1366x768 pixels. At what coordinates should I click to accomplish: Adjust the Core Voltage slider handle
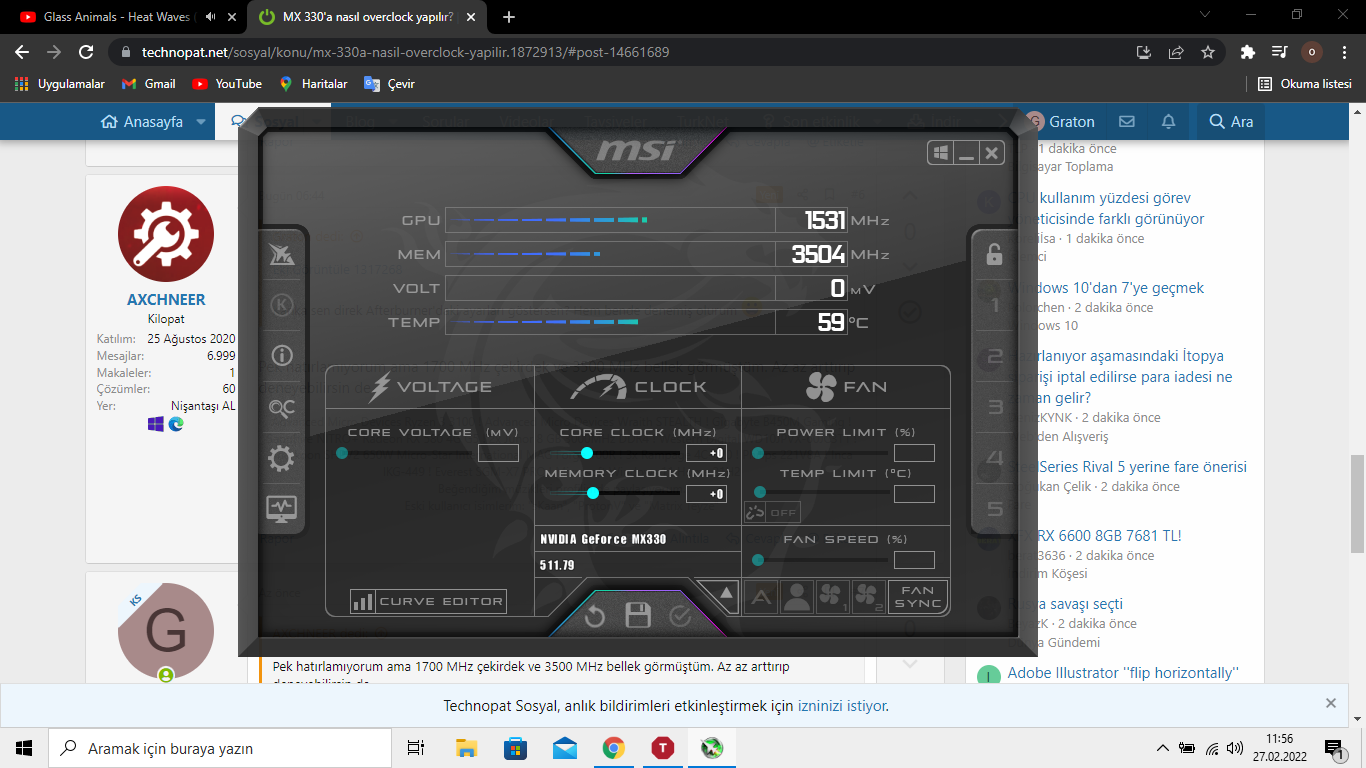[342, 453]
